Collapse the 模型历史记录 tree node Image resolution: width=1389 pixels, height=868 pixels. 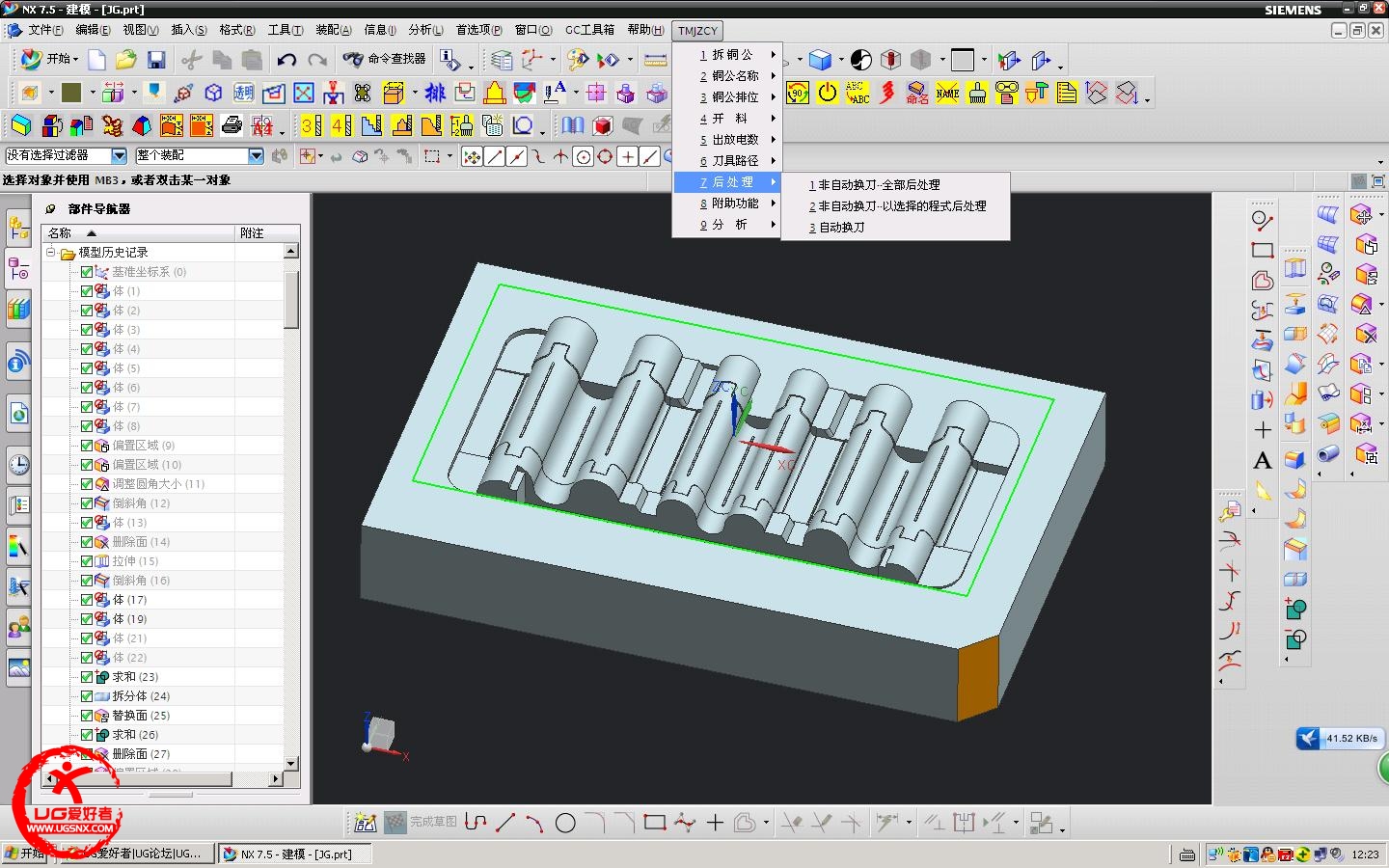tap(51, 253)
